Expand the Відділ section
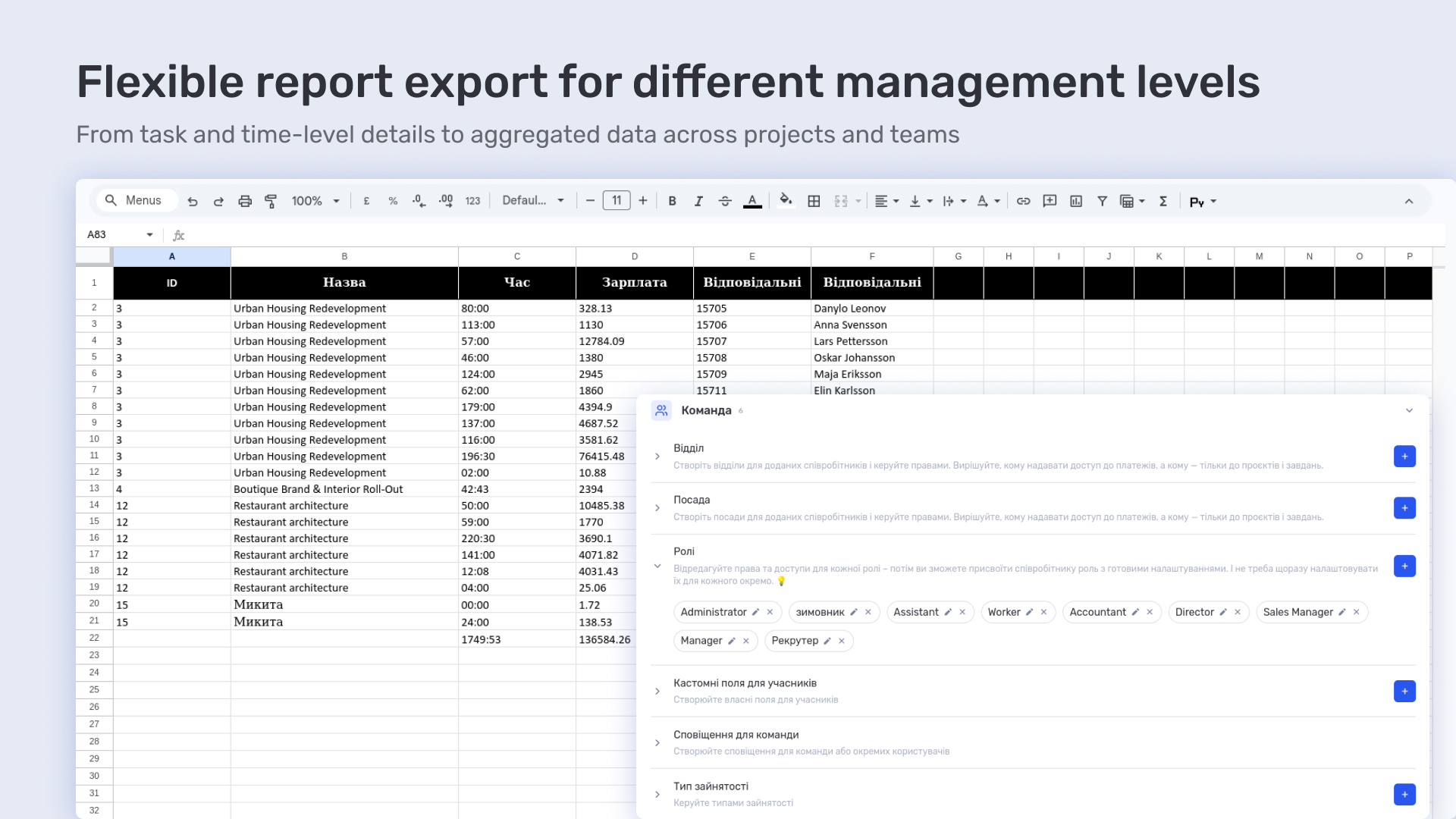 pos(657,457)
